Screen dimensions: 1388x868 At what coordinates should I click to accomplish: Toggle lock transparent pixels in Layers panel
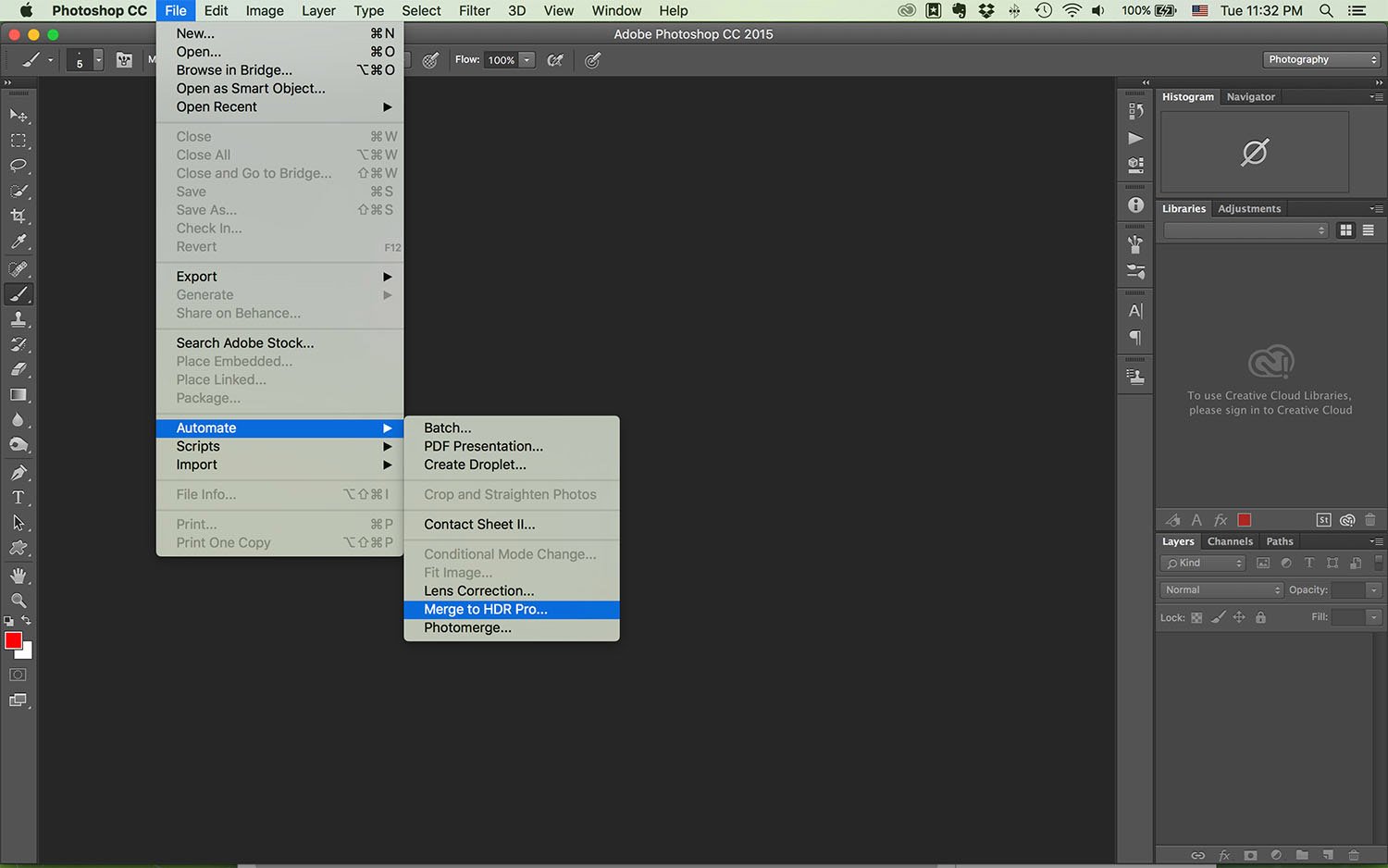tap(1195, 617)
